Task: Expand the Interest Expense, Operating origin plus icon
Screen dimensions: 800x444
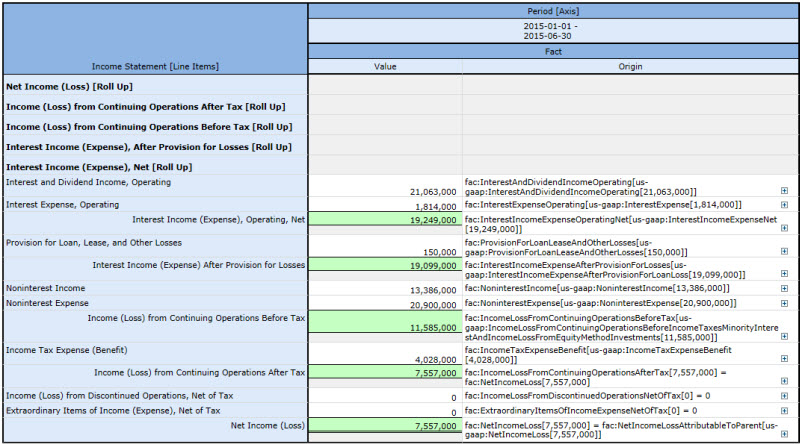Action: click(784, 205)
